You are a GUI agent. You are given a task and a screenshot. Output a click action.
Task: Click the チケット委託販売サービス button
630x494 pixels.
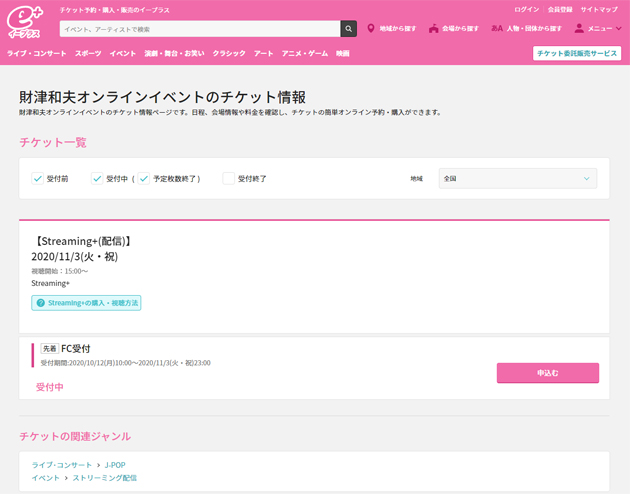[x=577, y=53]
